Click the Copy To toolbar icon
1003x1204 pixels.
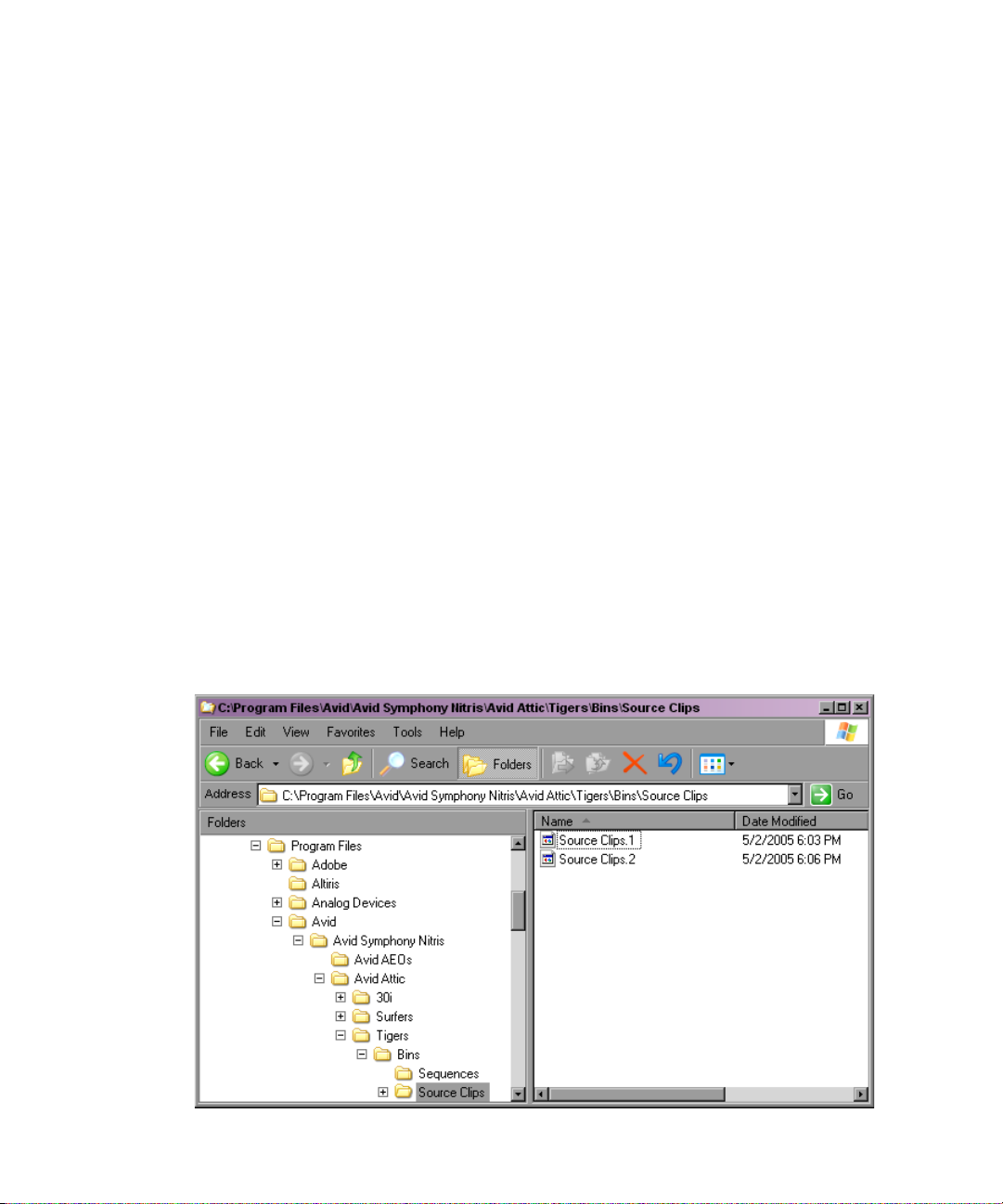coord(598,763)
